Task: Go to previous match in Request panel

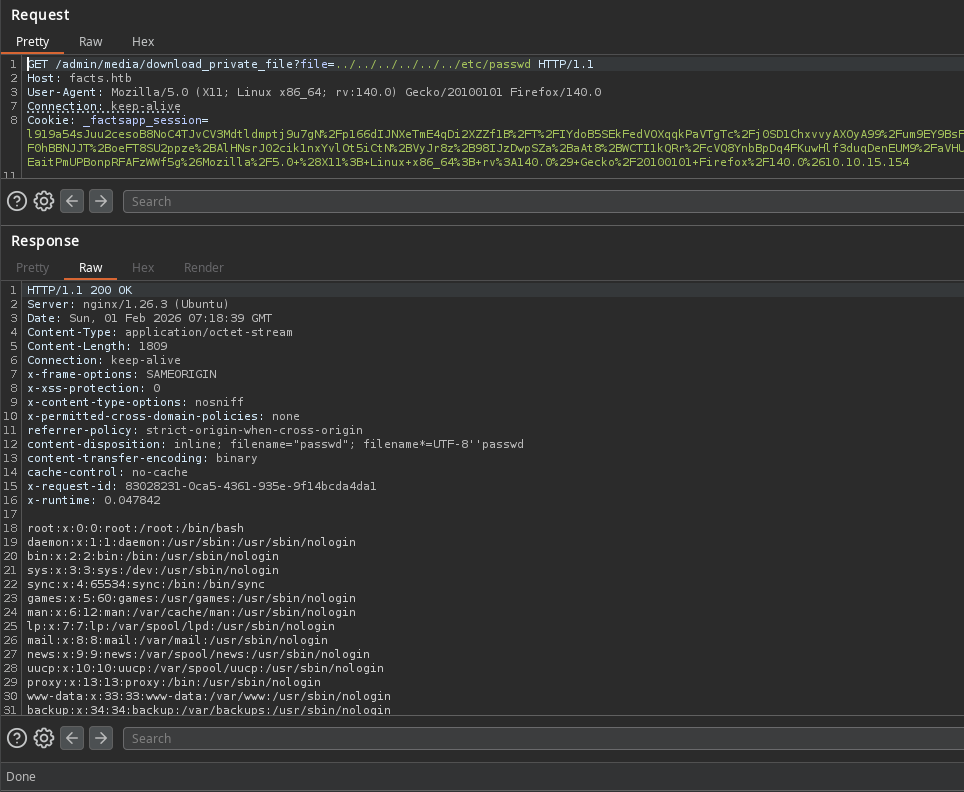Action: coord(72,201)
